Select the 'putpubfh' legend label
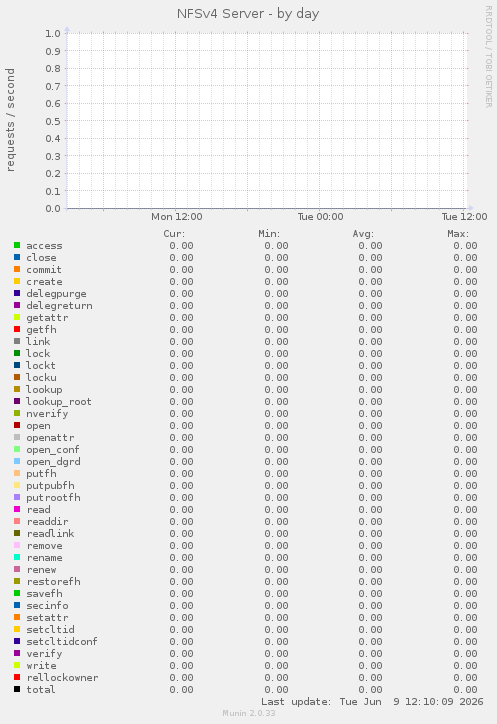Image resolution: width=497 pixels, height=724 pixels. 50,486
